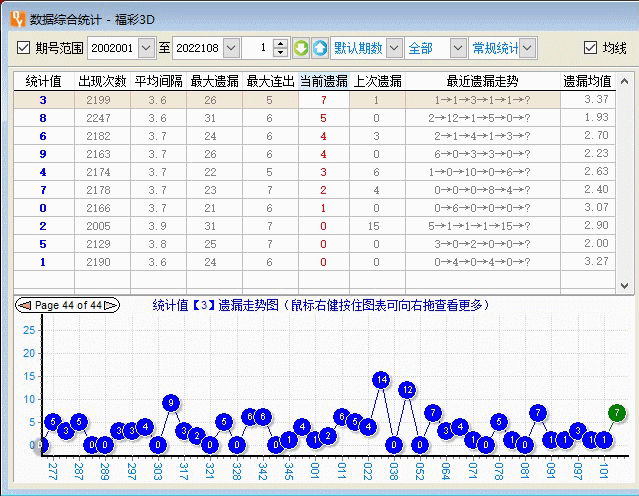639x496 pixels.
Task: Go to previous chart page arrow
Action: point(25,305)
